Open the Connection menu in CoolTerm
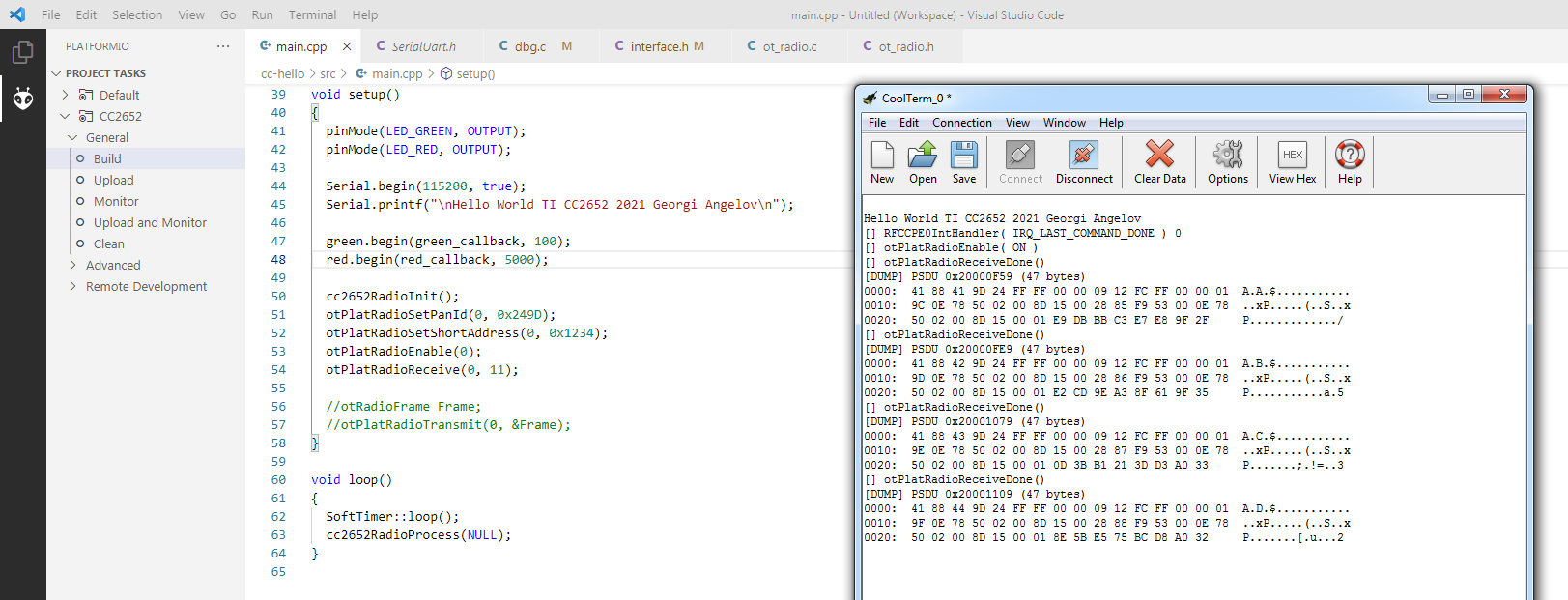This screenshot has width=1568, height=600. [961, 123]
